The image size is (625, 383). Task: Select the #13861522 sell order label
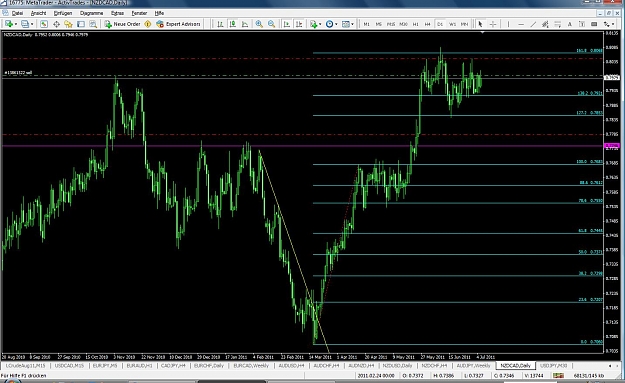(18, 73)
